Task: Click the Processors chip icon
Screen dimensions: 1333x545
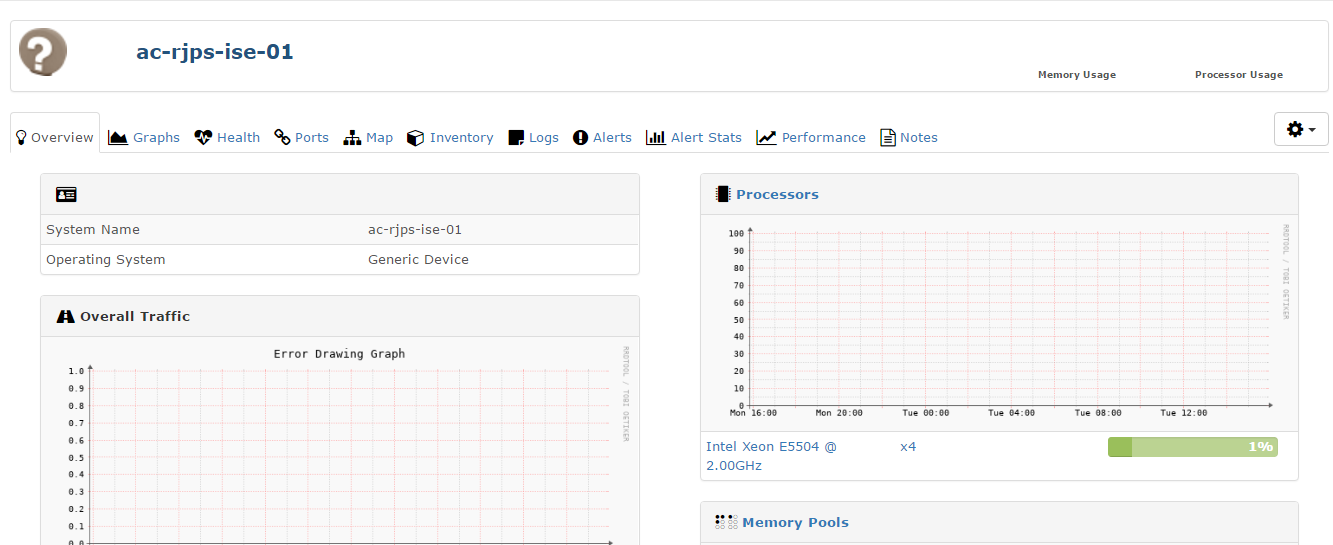Action: [723, 194]
